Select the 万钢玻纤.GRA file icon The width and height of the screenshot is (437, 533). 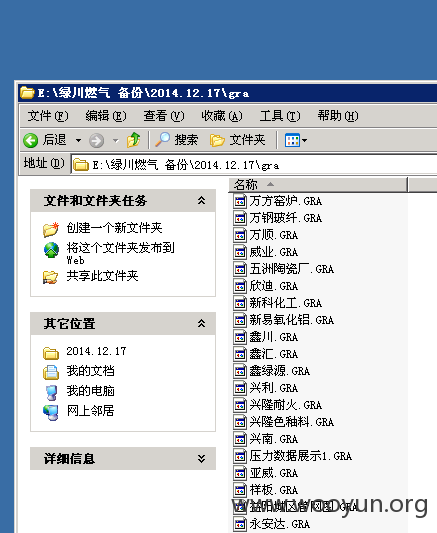[240, 218]
